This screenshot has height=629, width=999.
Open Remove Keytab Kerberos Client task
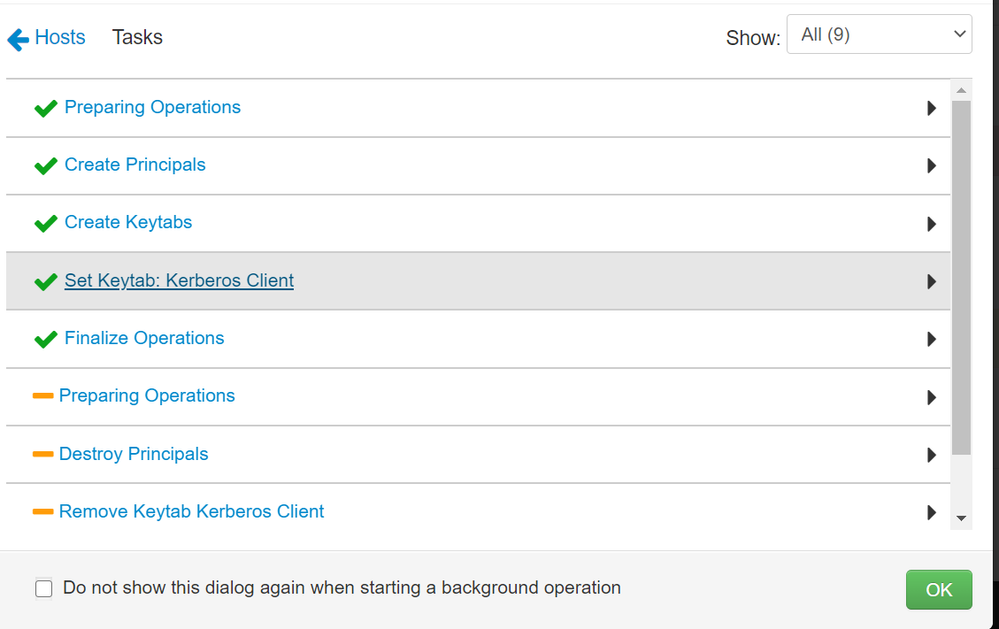click(191, 511)
